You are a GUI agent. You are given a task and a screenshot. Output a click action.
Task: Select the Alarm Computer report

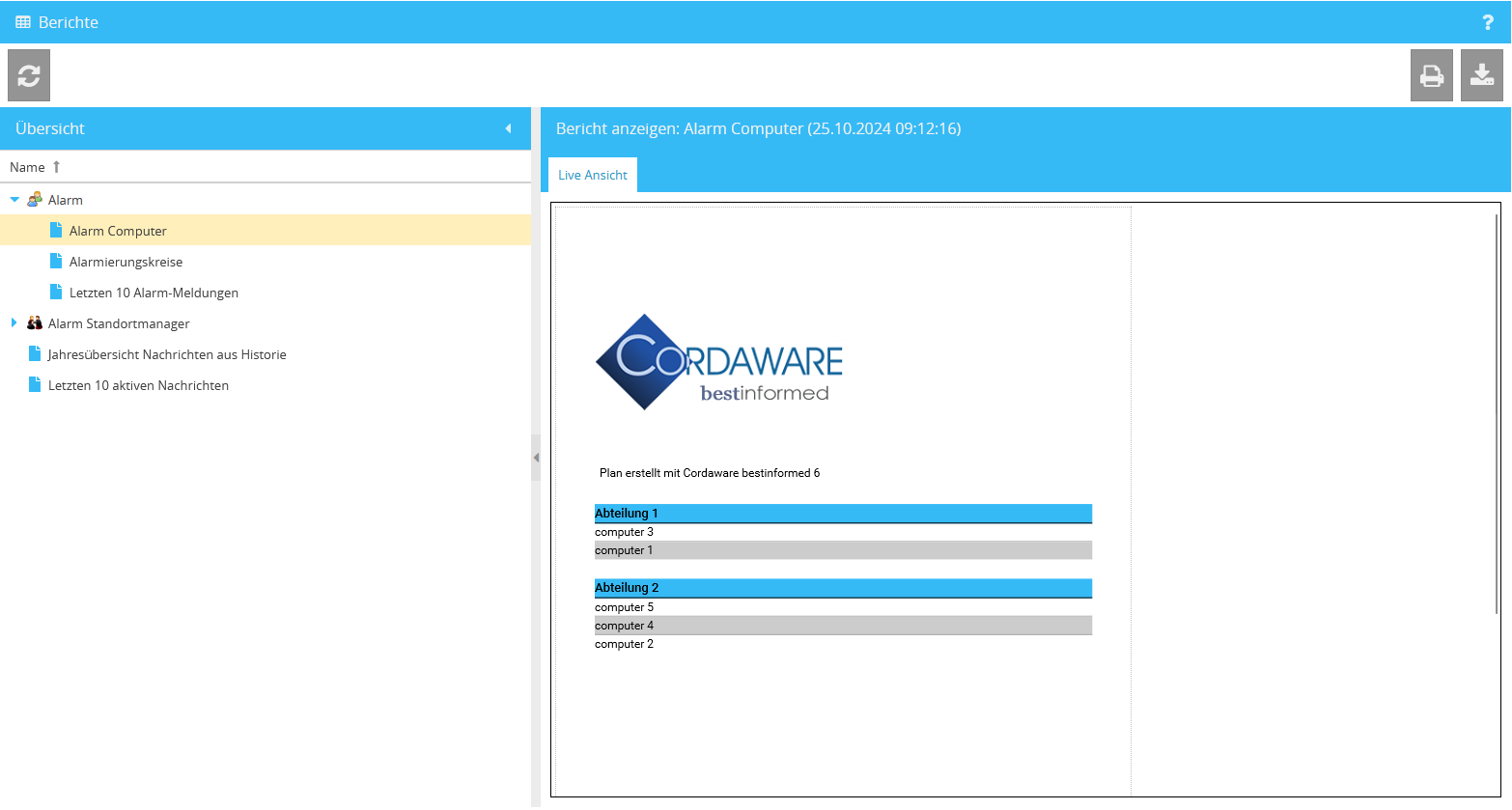pos(266,230)
